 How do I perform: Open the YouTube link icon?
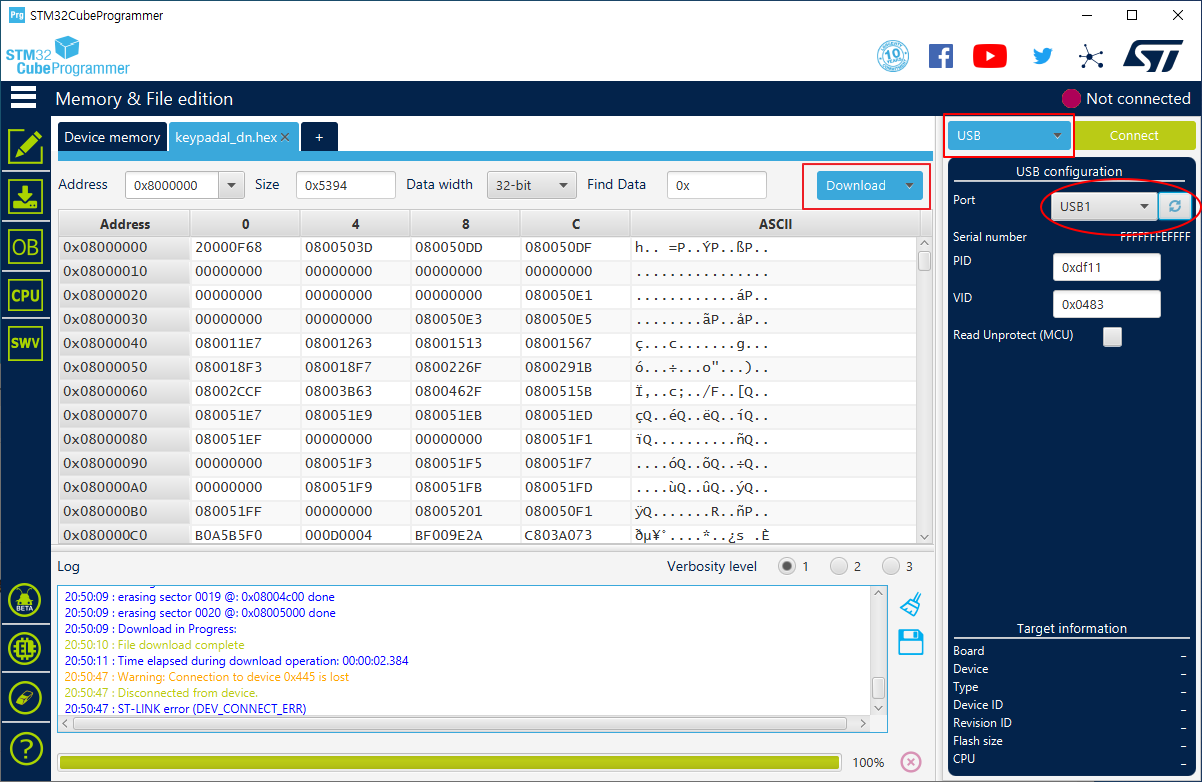click(x=990, y=56)
